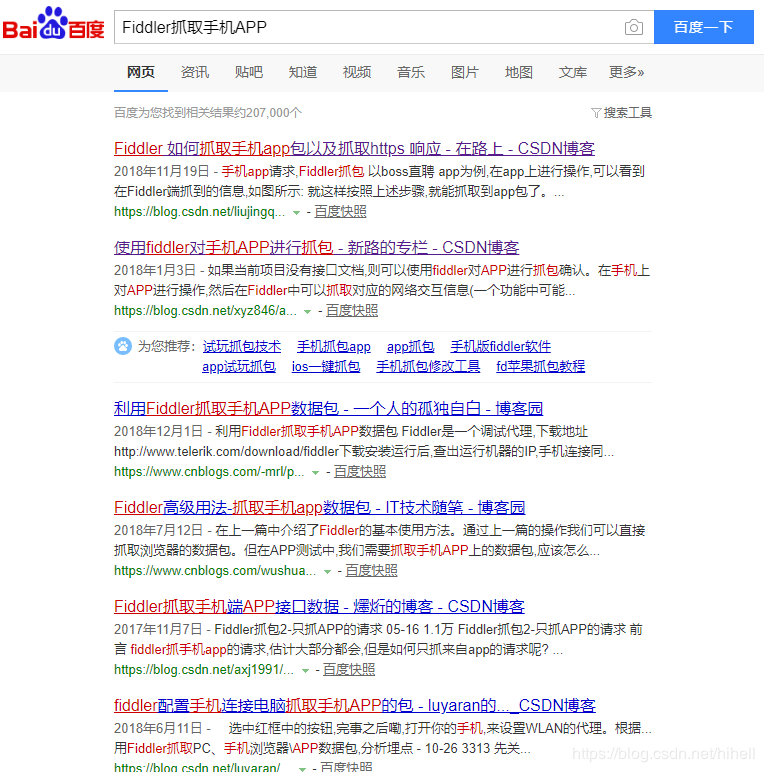This screenshot has width=764, height=772.
Task: Open 搜索工具 search tools
Action: click(622, 113)
